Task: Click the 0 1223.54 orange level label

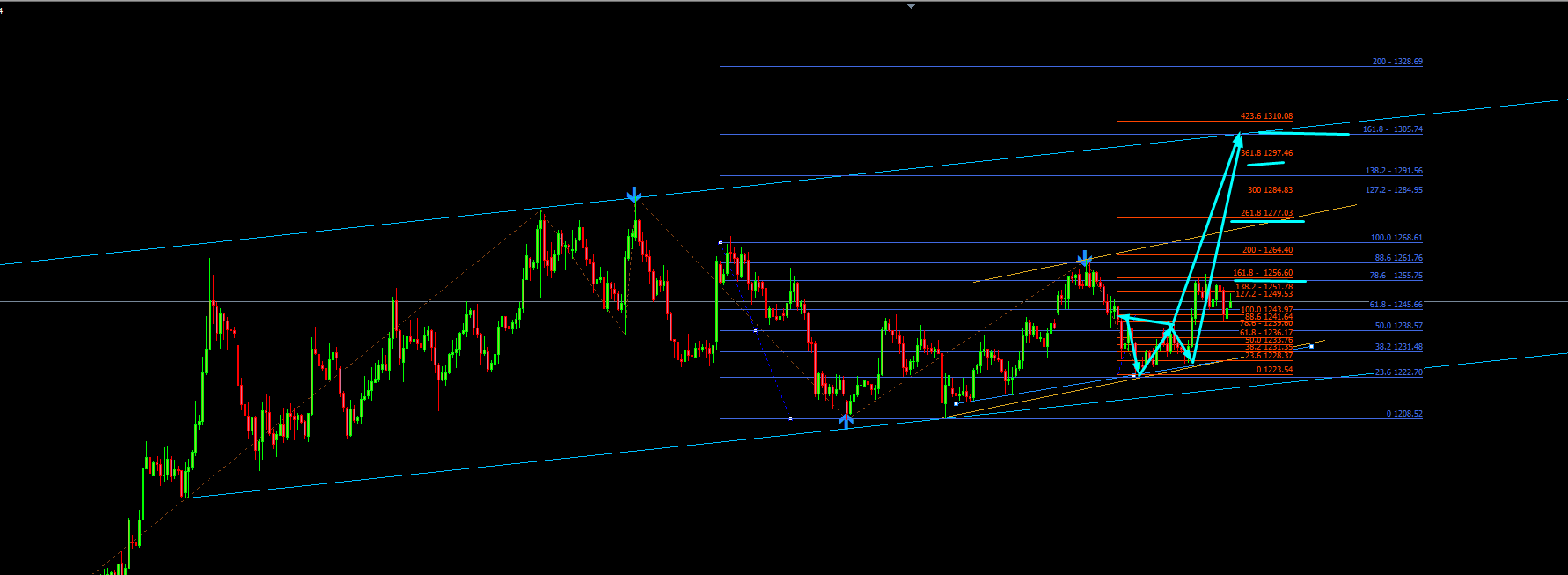Action: (1275, 370)
